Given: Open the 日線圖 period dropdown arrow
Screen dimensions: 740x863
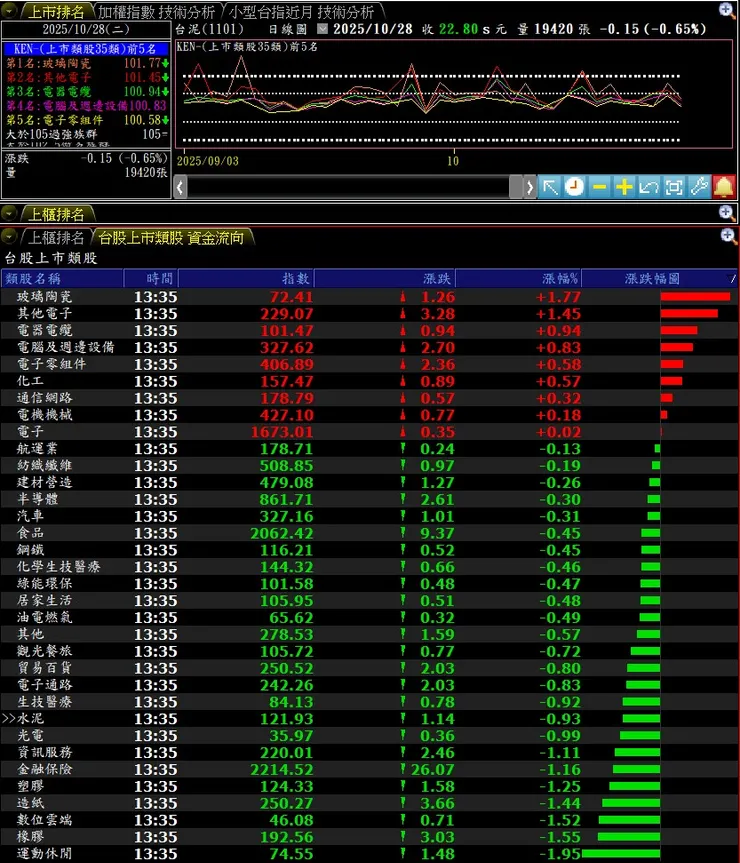Looking at the screenshot, I should pos(322,29).
